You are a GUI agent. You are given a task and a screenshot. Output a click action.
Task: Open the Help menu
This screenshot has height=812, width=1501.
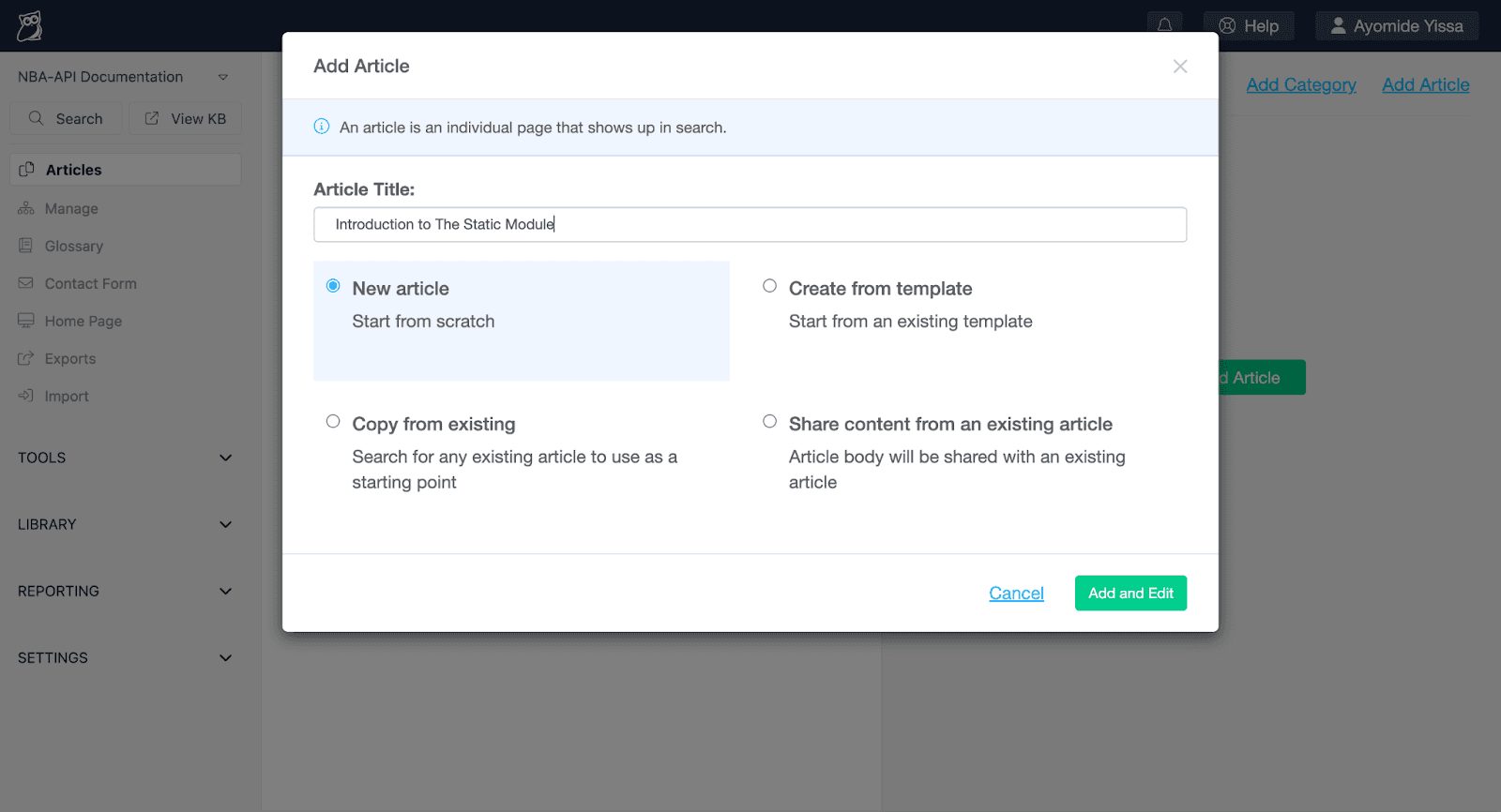pos(1249,26)
